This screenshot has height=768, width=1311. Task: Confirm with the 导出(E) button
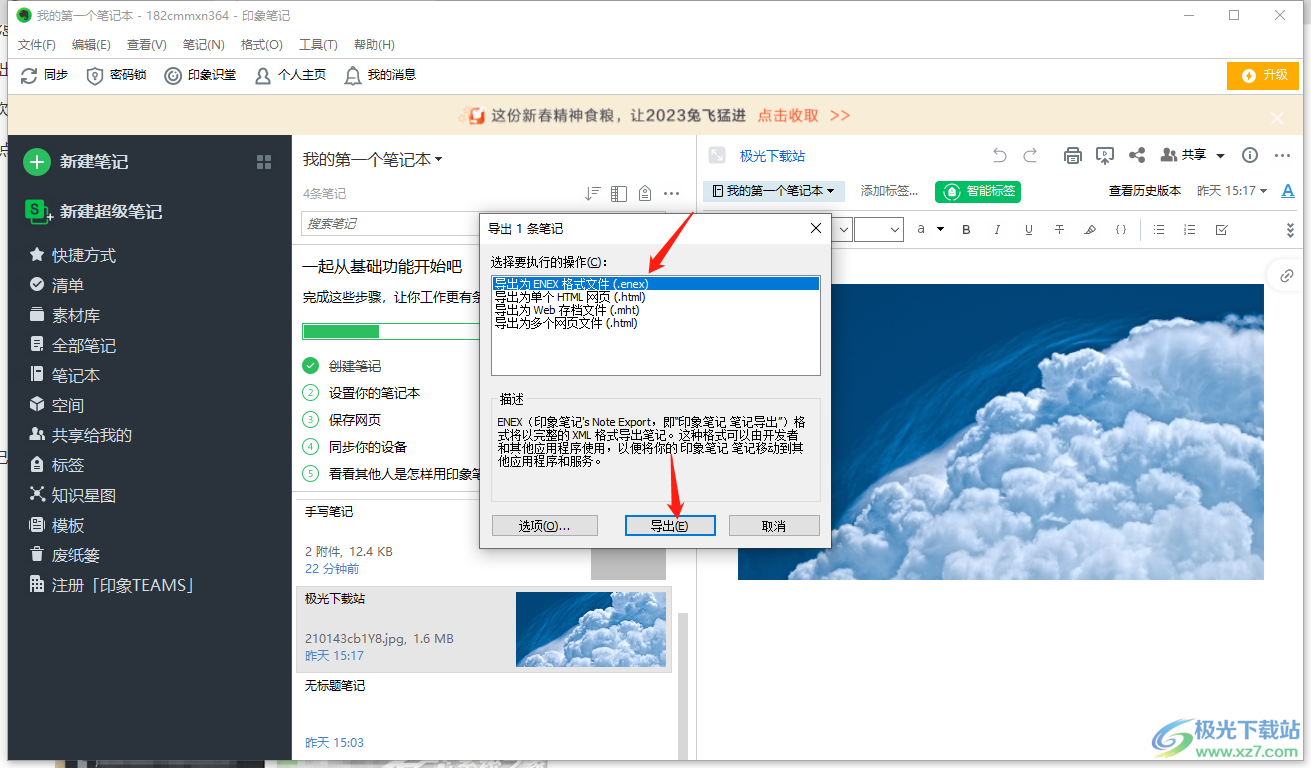(x=670, y=526)
